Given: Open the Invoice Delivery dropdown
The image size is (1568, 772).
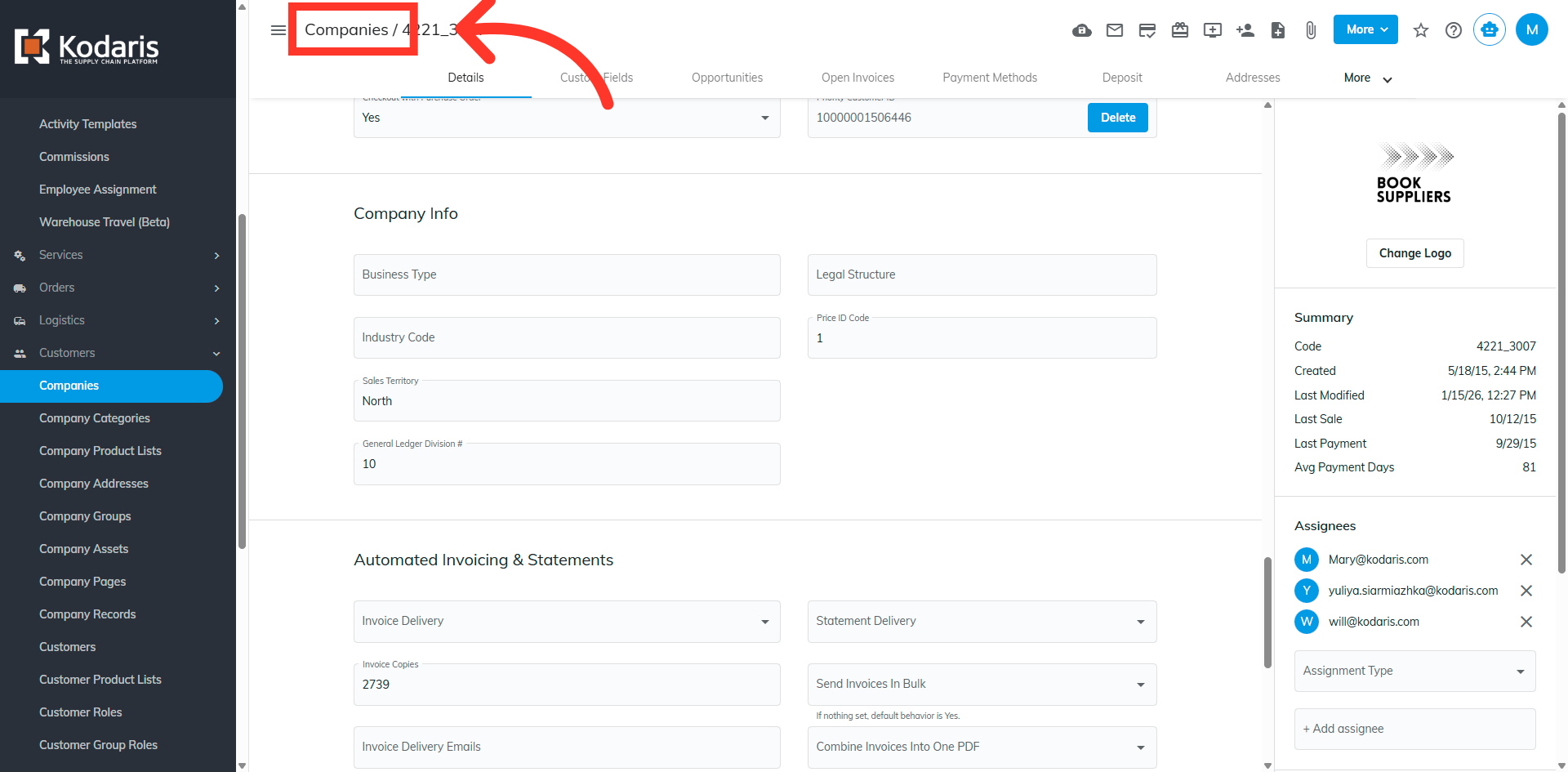Looking at the screenshot, I should [x=567, y=622].
